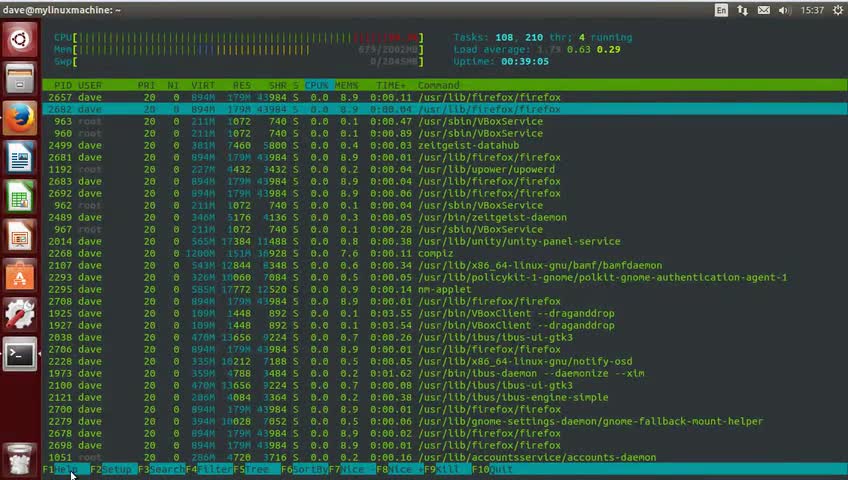The height and width of the screenshot is (480, 848).
Task: Sort by the USER column header
Action: (x=90, y=85)
